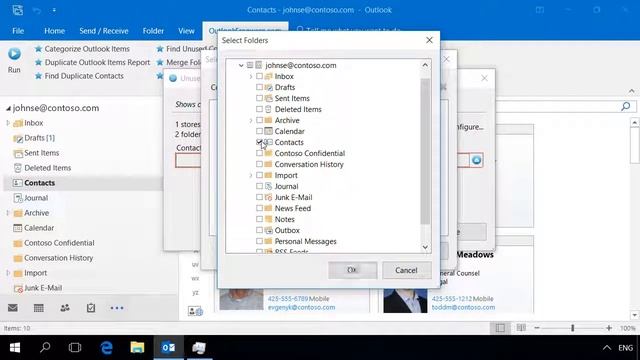Open the File tab

tap(18, 31)
